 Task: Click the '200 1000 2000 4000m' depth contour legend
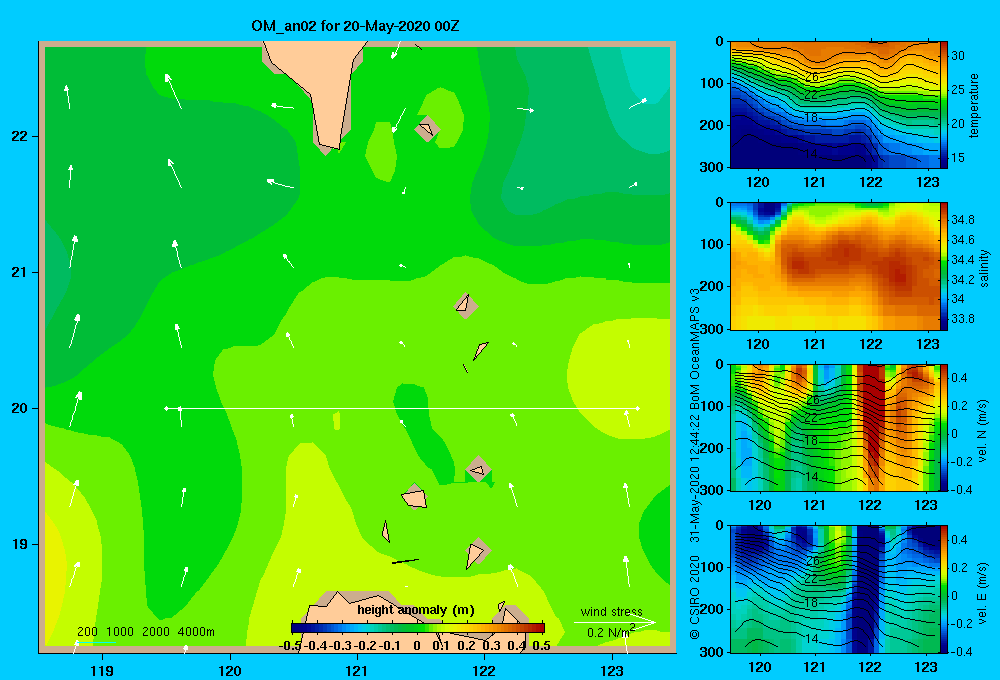coord(145,632)
